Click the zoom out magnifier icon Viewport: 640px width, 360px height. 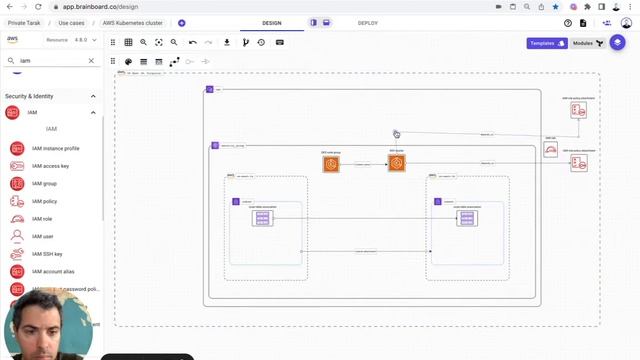pyautogui.click(x=174, y=42)
